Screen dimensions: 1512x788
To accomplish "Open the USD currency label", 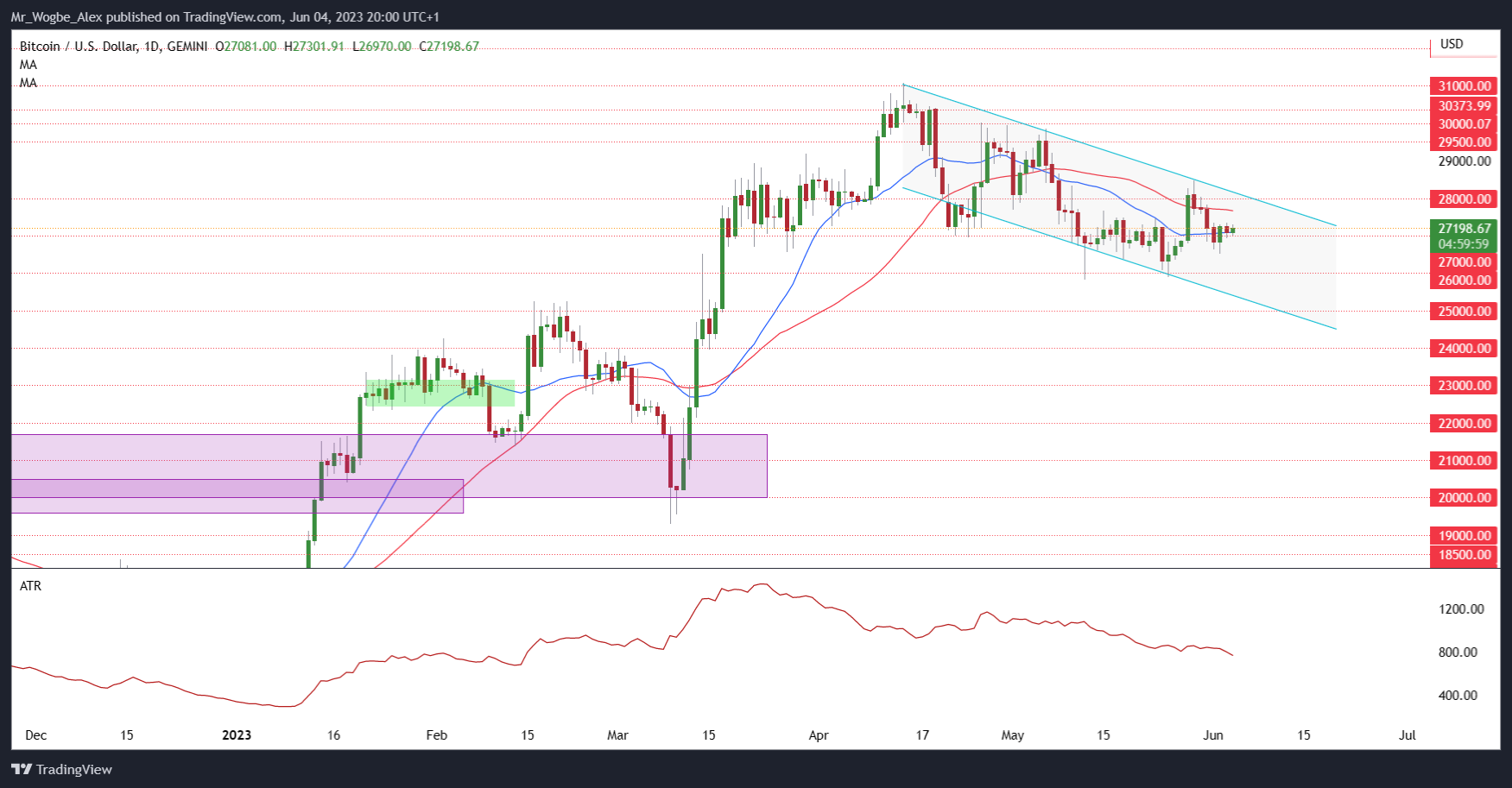I will click(x=1451, y=44).
